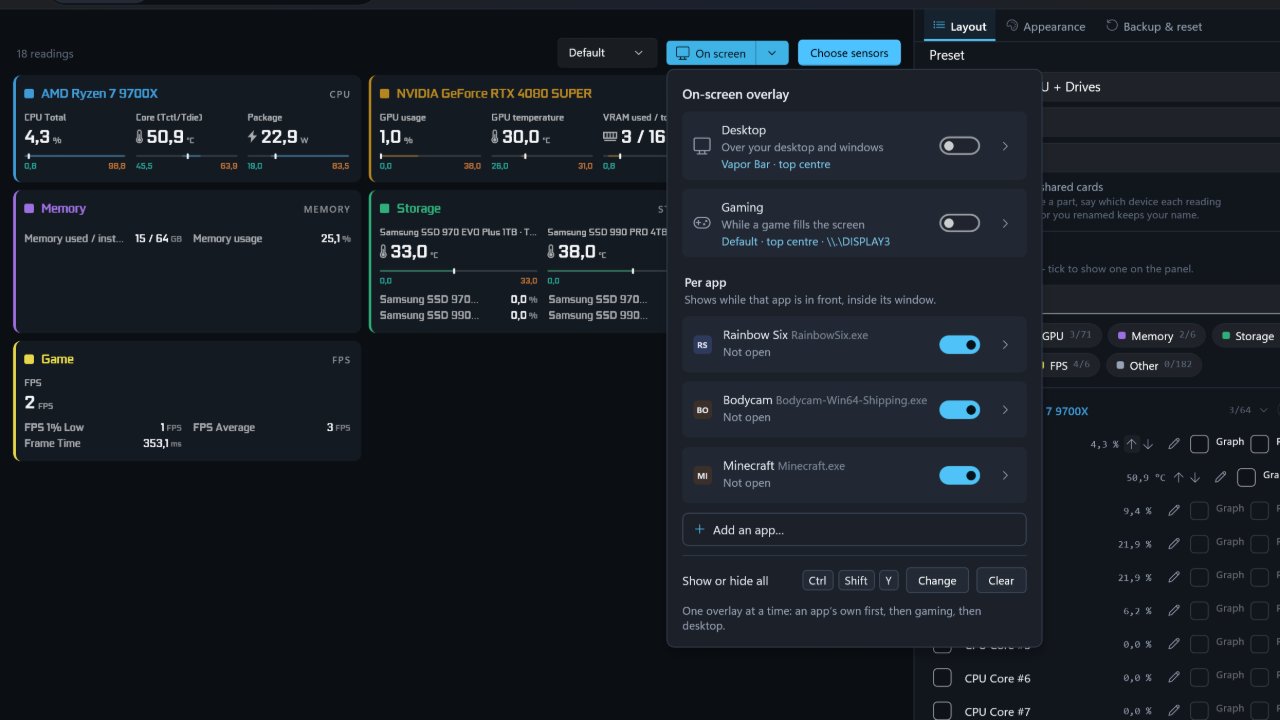The width and height of the screenshot is (1280, 720).
Task: Collapse the 9700X section via 3/64 chevron
Action: point(1265,410)
